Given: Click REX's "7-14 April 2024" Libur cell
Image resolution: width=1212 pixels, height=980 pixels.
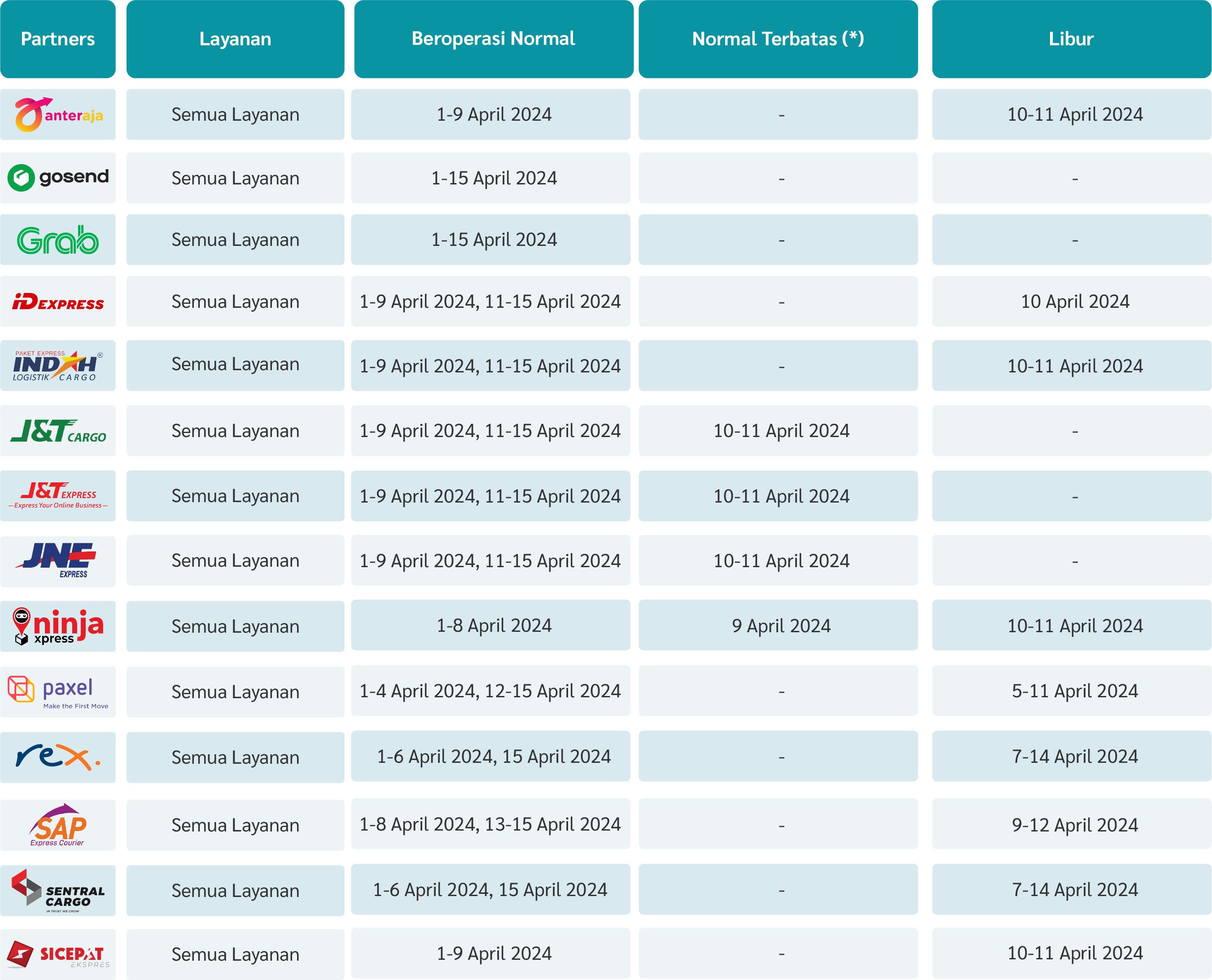Looking at the screenshot, I should coord(1072,756).
